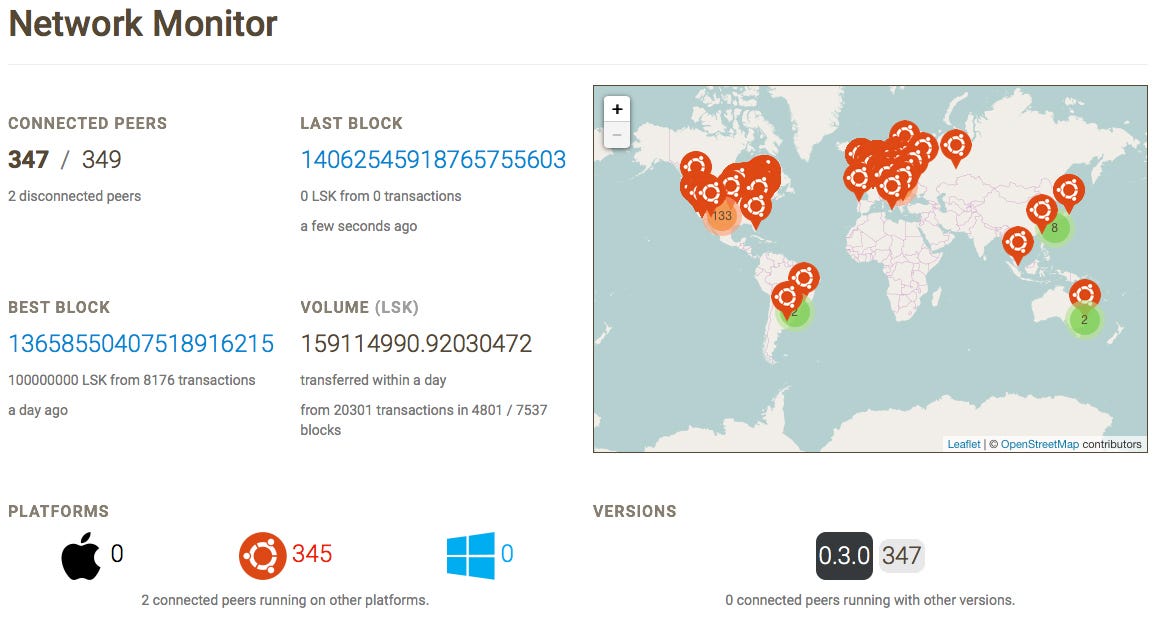1161x638 pixels.
Task: Click the Ubuntu marker over Brazil
Action: coord(804,277)
